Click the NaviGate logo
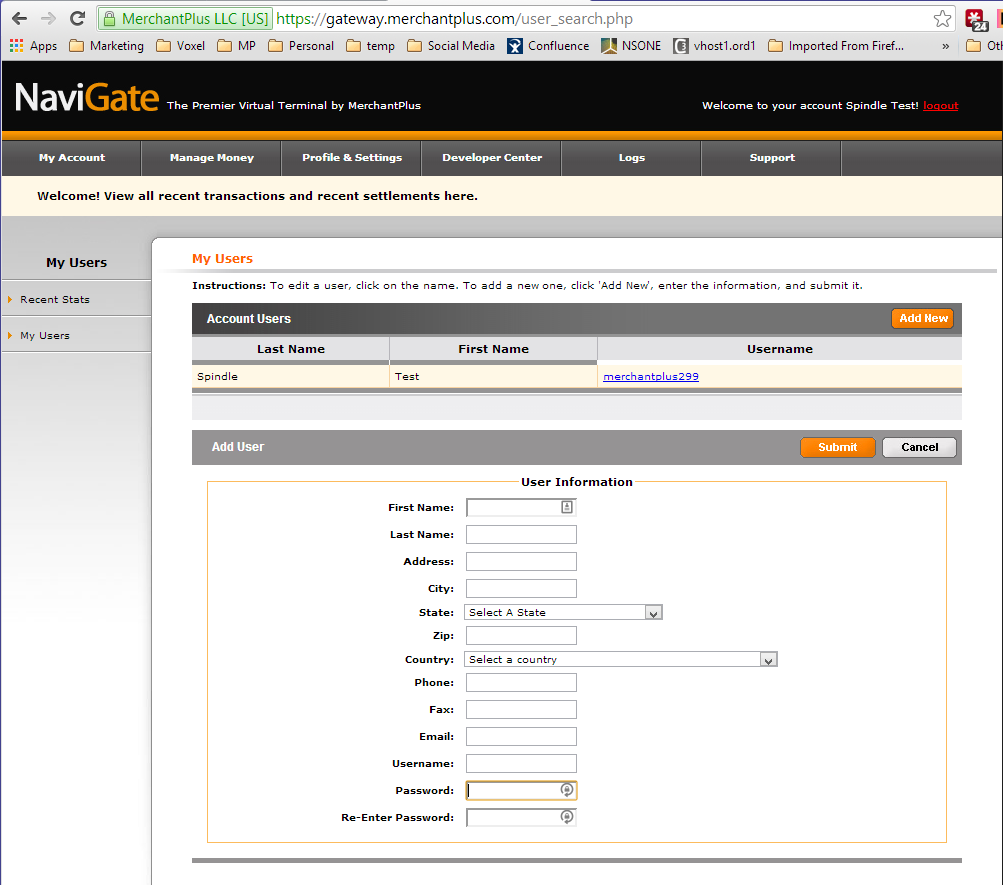The image size is (1003, 885). pos(86,97)
